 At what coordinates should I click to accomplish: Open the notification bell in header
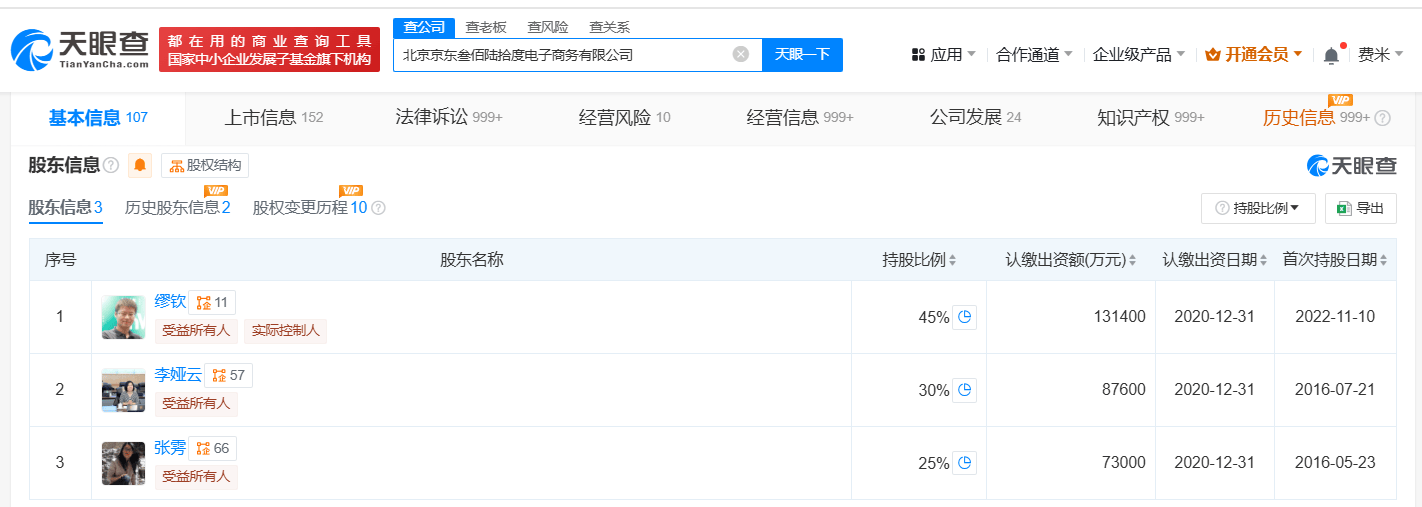1331,56
